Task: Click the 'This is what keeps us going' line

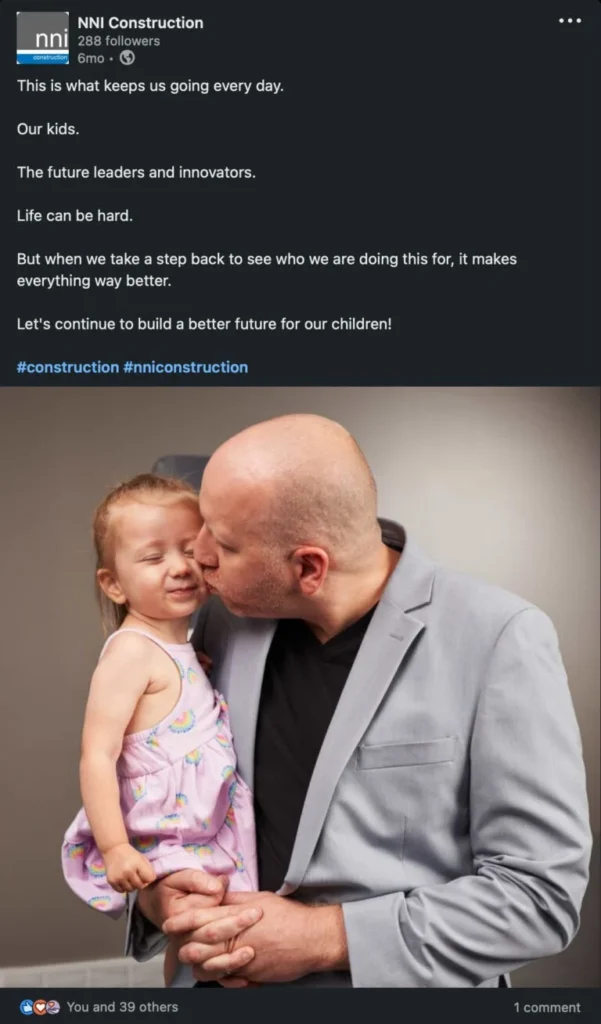Action: click(150, 86)
